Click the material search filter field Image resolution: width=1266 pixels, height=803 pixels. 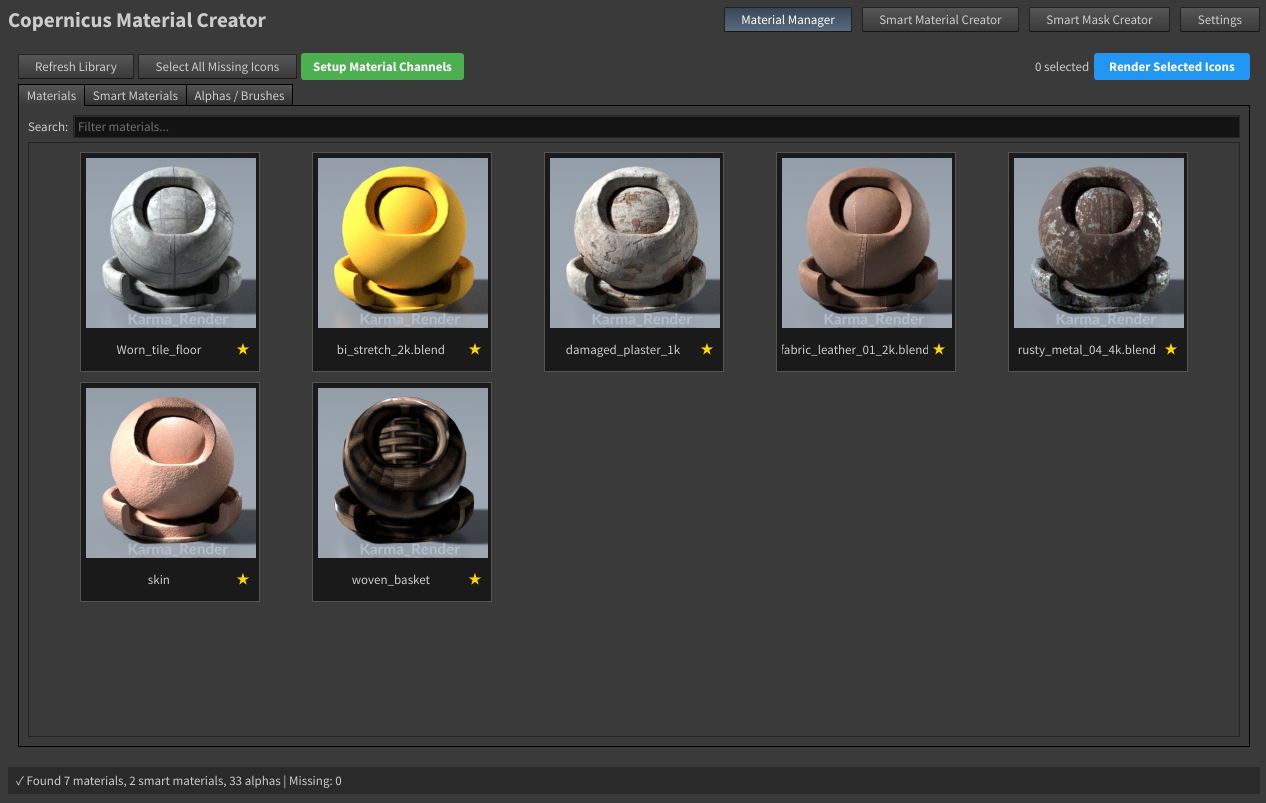(650, 127)
